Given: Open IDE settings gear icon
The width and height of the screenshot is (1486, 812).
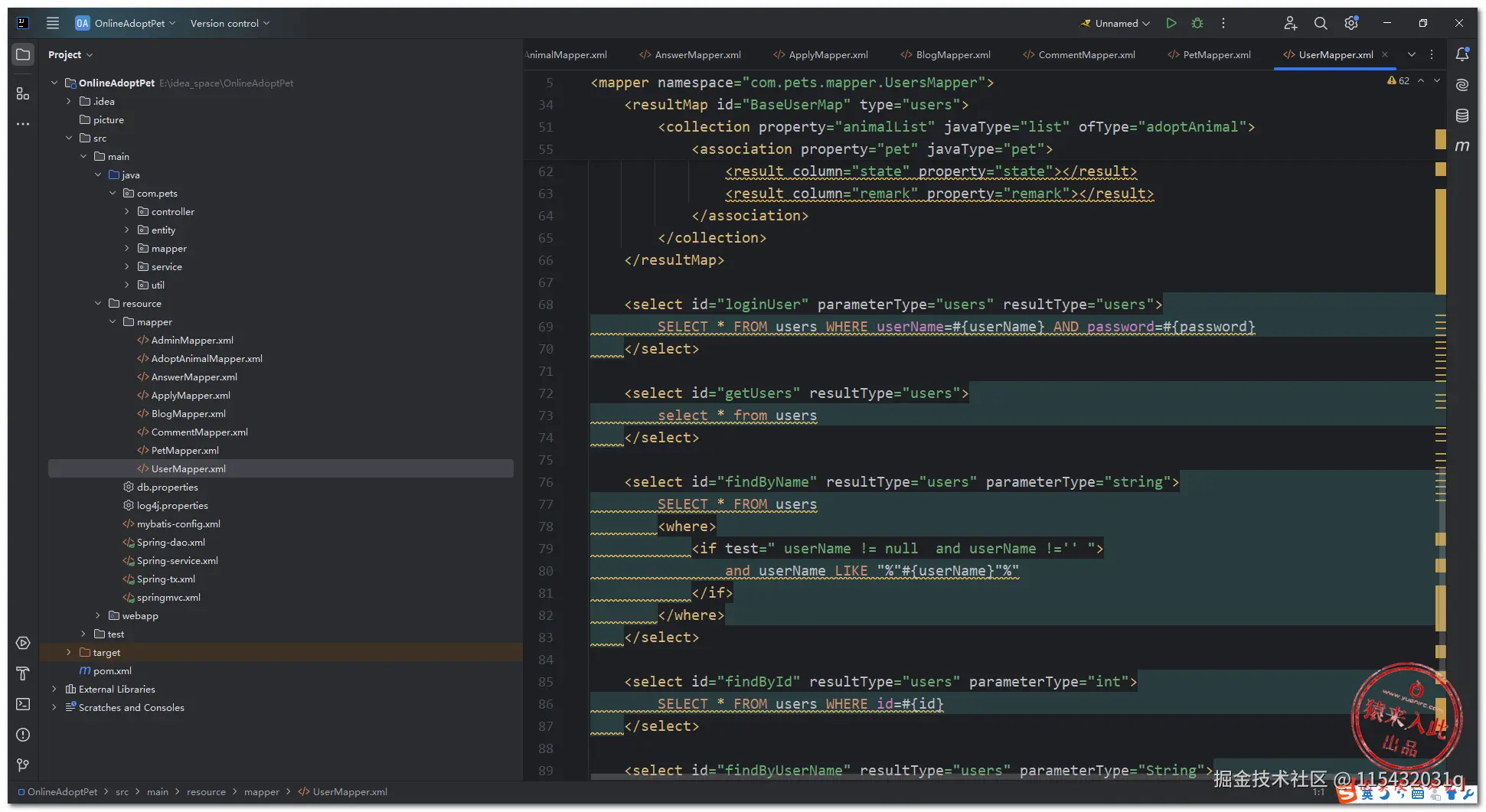Looking at the screenshot, I should click(1351, 24).
